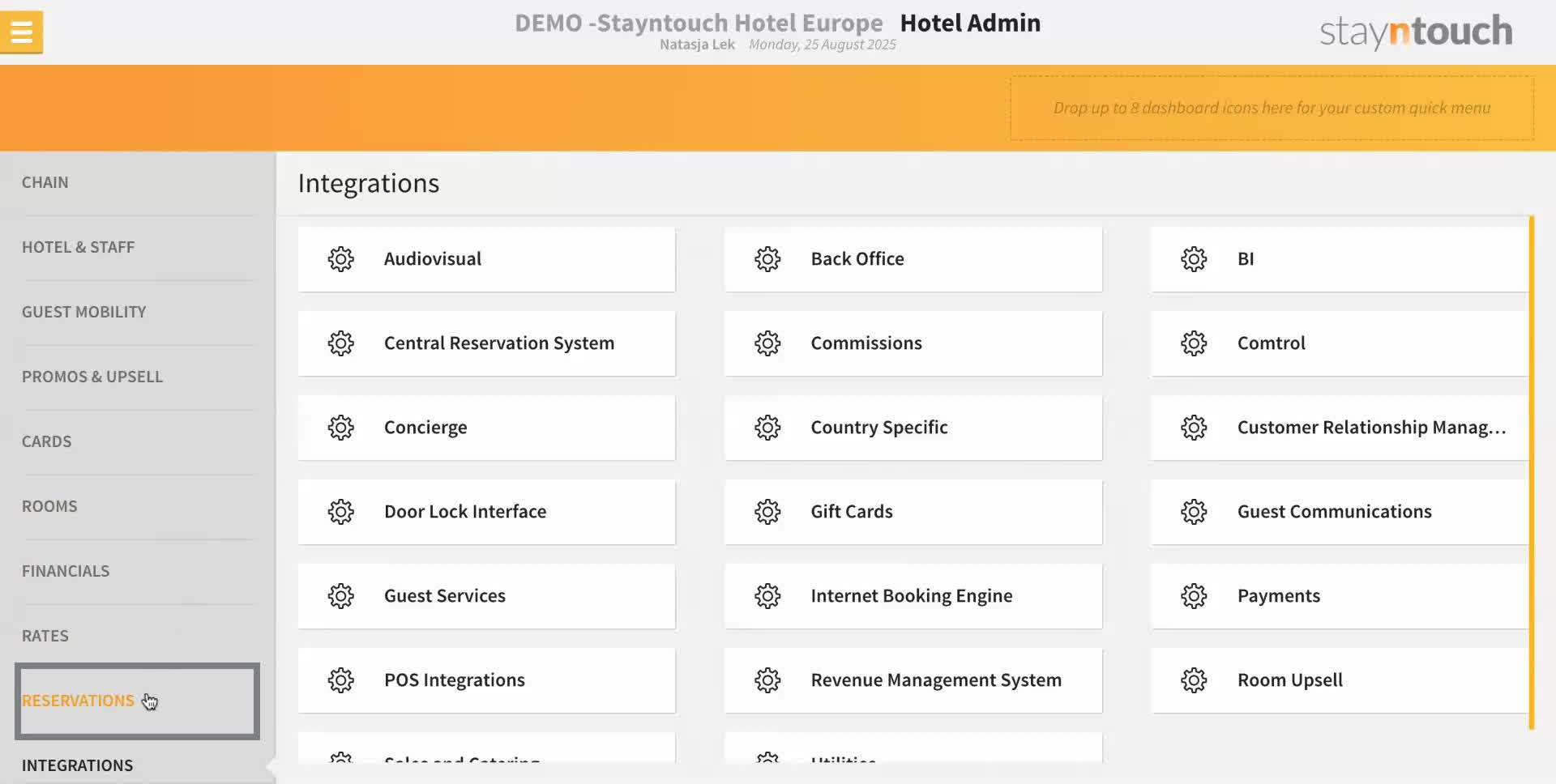Open the Audiovisual integration label
Screen dimensions: 1556x784
[x=433, y=259]
